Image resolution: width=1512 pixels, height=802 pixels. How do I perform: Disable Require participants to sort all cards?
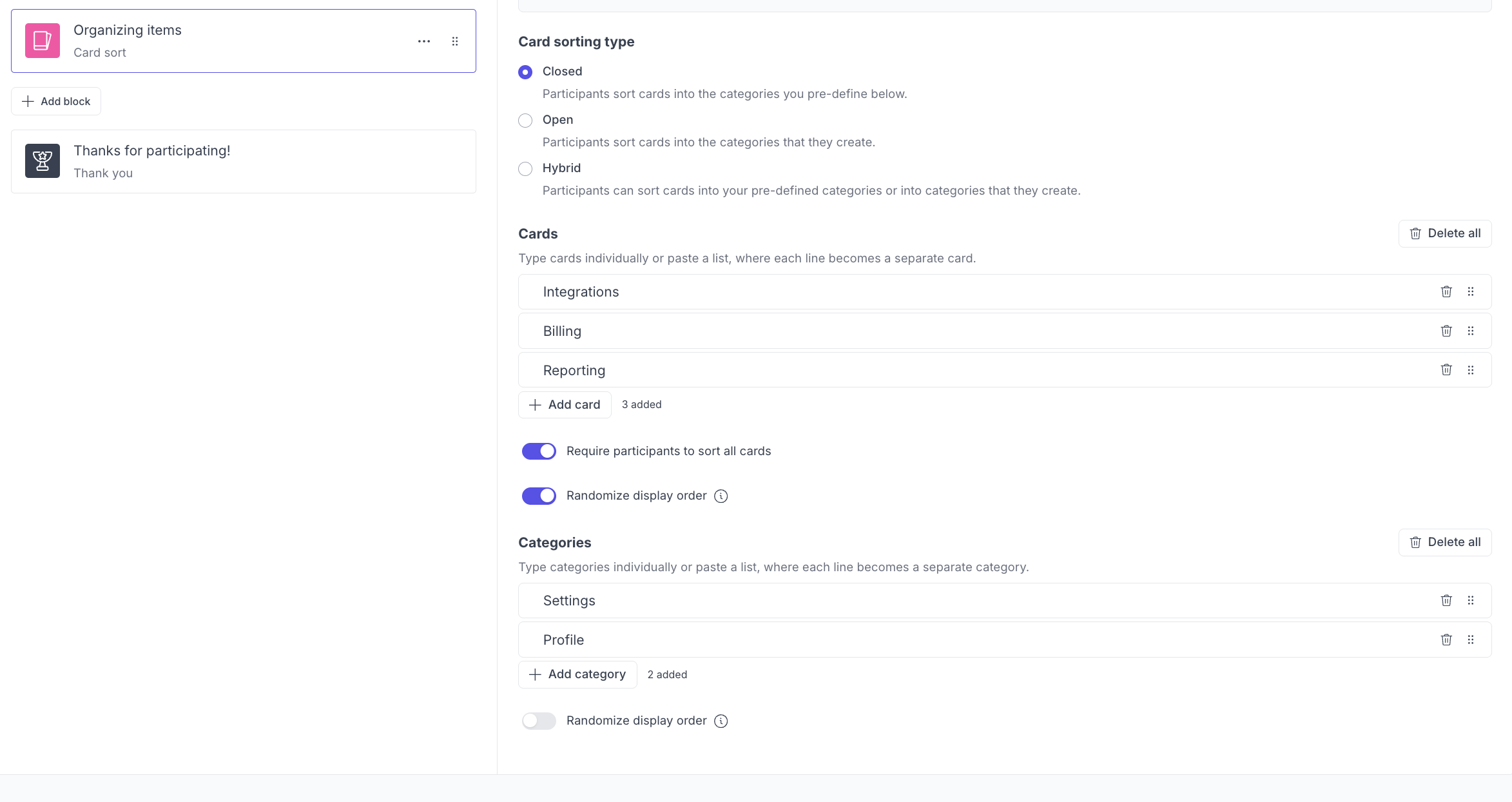(x=539, y=451)
